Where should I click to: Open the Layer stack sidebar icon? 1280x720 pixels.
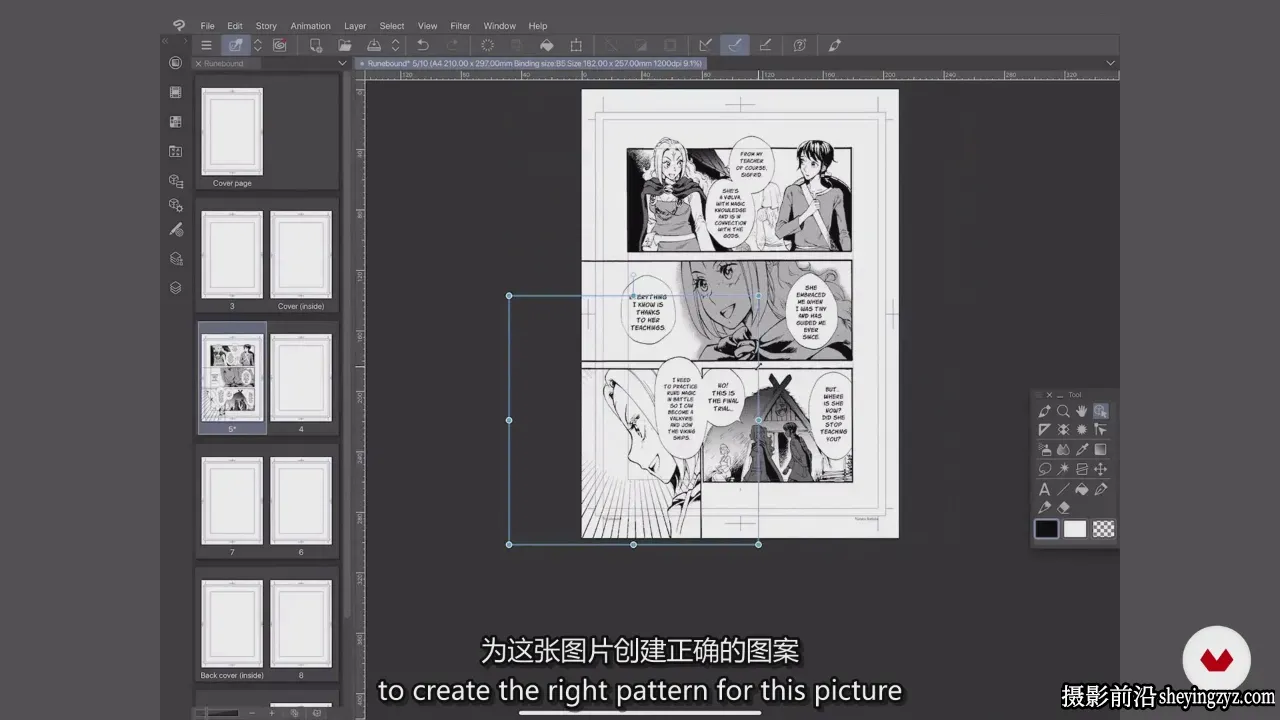click(176, 287)
